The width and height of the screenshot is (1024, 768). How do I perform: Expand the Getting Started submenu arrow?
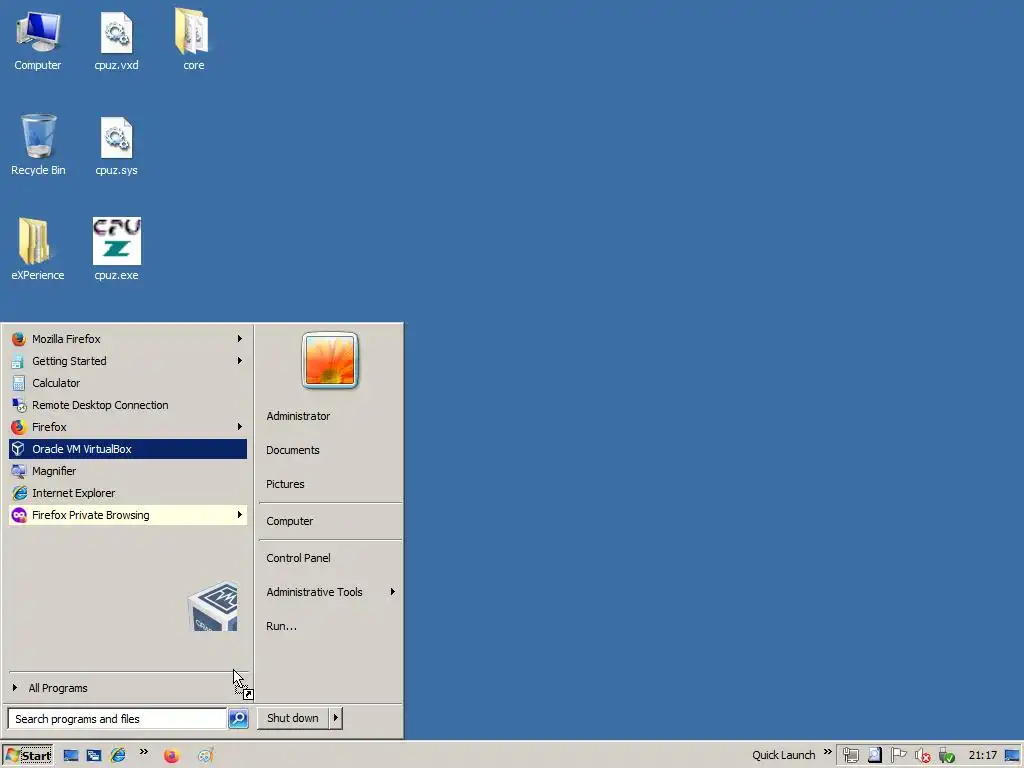tap(240, 361)
